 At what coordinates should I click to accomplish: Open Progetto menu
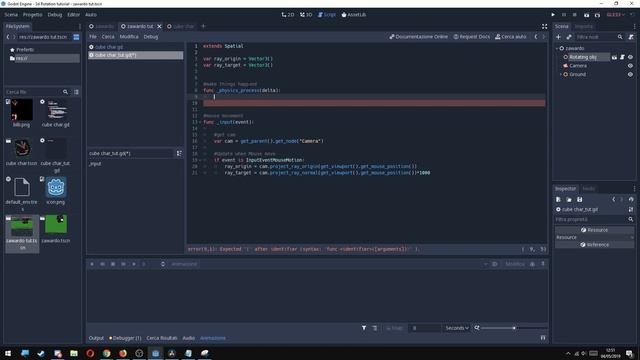[33, 15]
